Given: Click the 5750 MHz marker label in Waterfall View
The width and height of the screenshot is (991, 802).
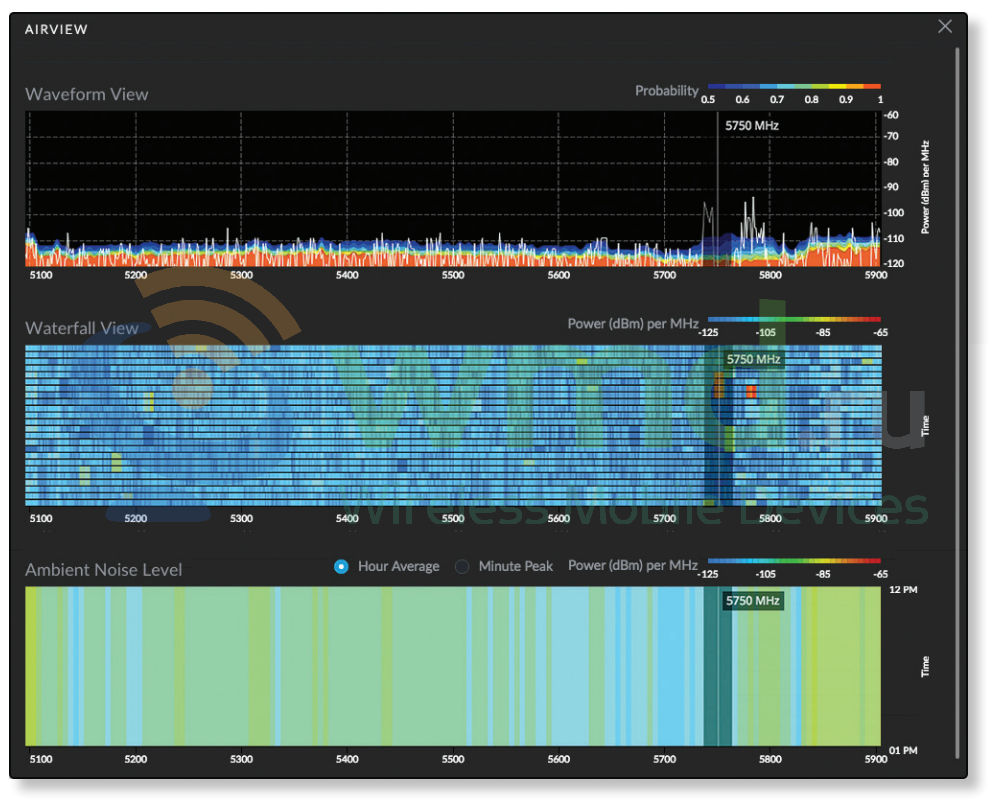Looking at the screenshot, I should (753, 360).
